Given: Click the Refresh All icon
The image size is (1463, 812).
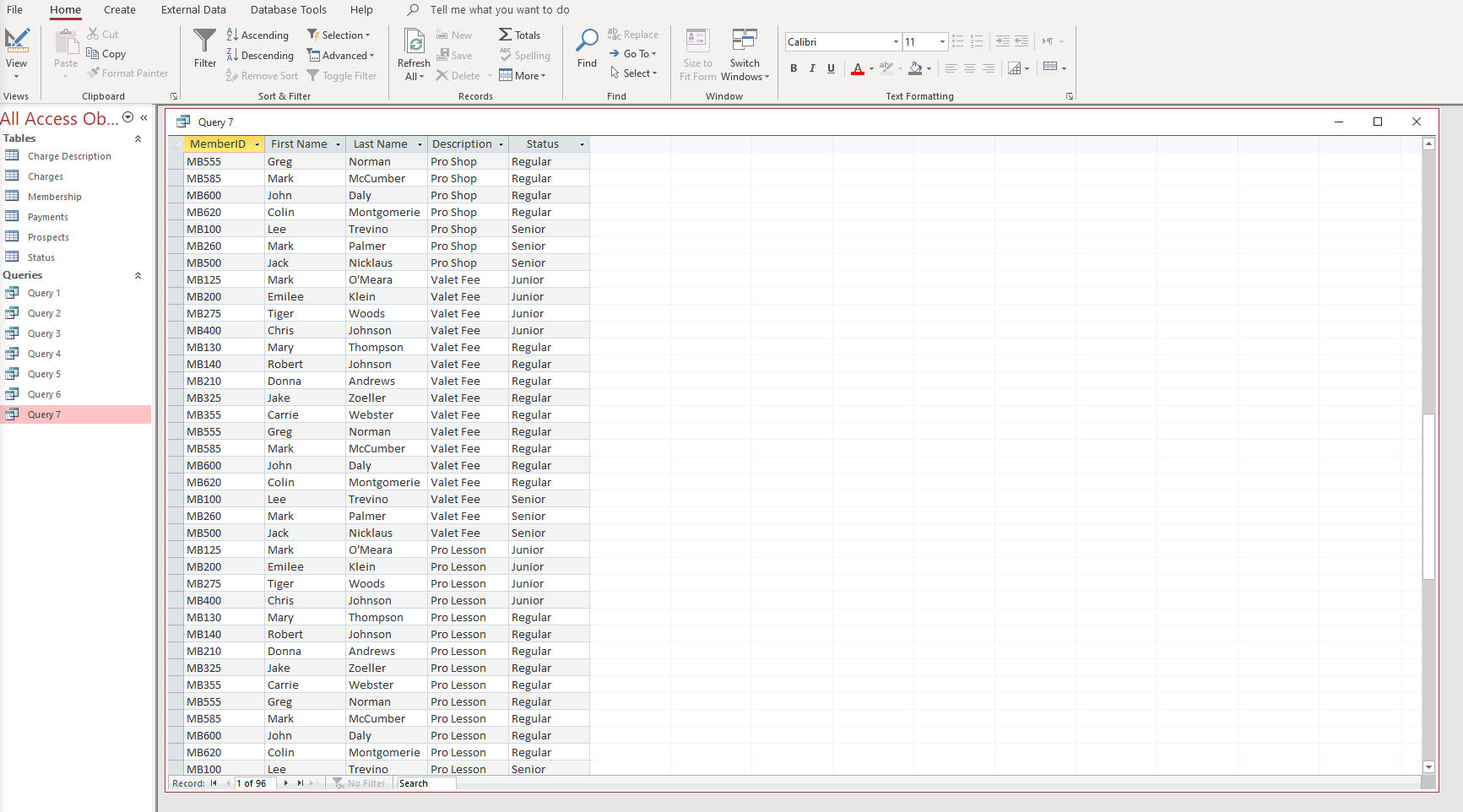Looking at the screenshot, I should (x=415, y=41).
